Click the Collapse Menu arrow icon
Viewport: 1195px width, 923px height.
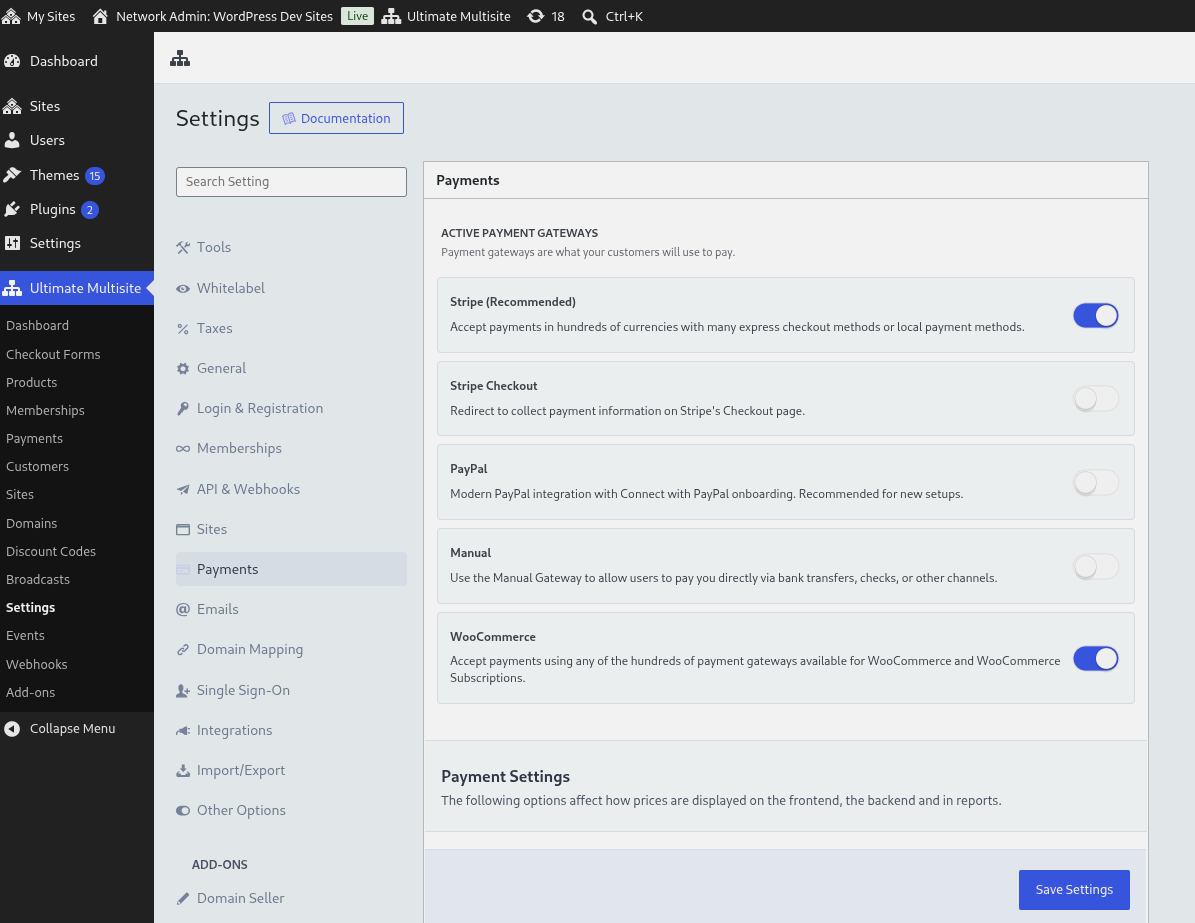pos(12,729)
